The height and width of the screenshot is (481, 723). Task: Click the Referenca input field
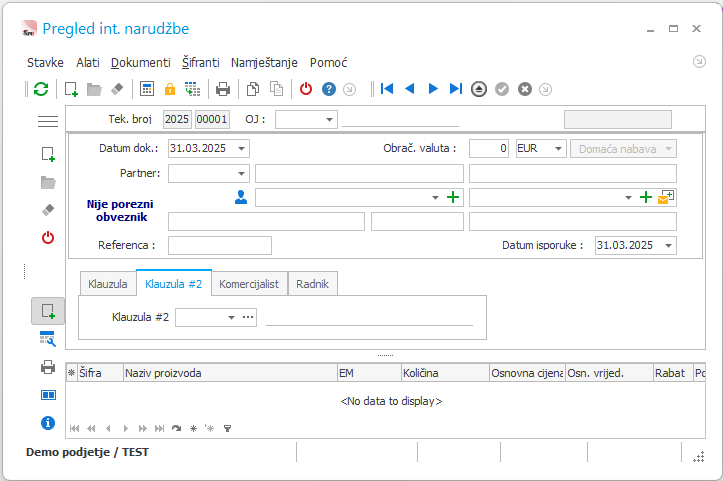coord(219,245)
